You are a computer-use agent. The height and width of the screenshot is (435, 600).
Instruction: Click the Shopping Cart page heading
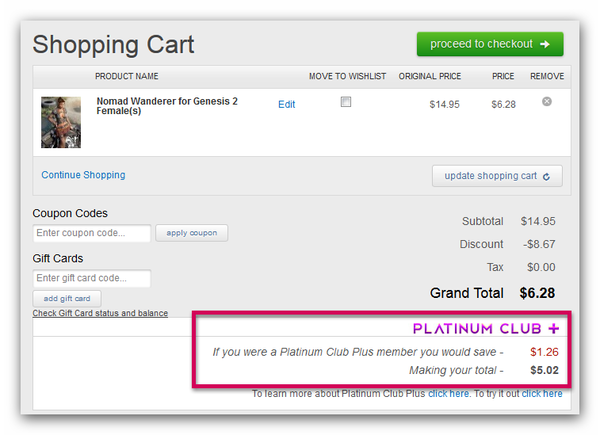pos(113,45)
